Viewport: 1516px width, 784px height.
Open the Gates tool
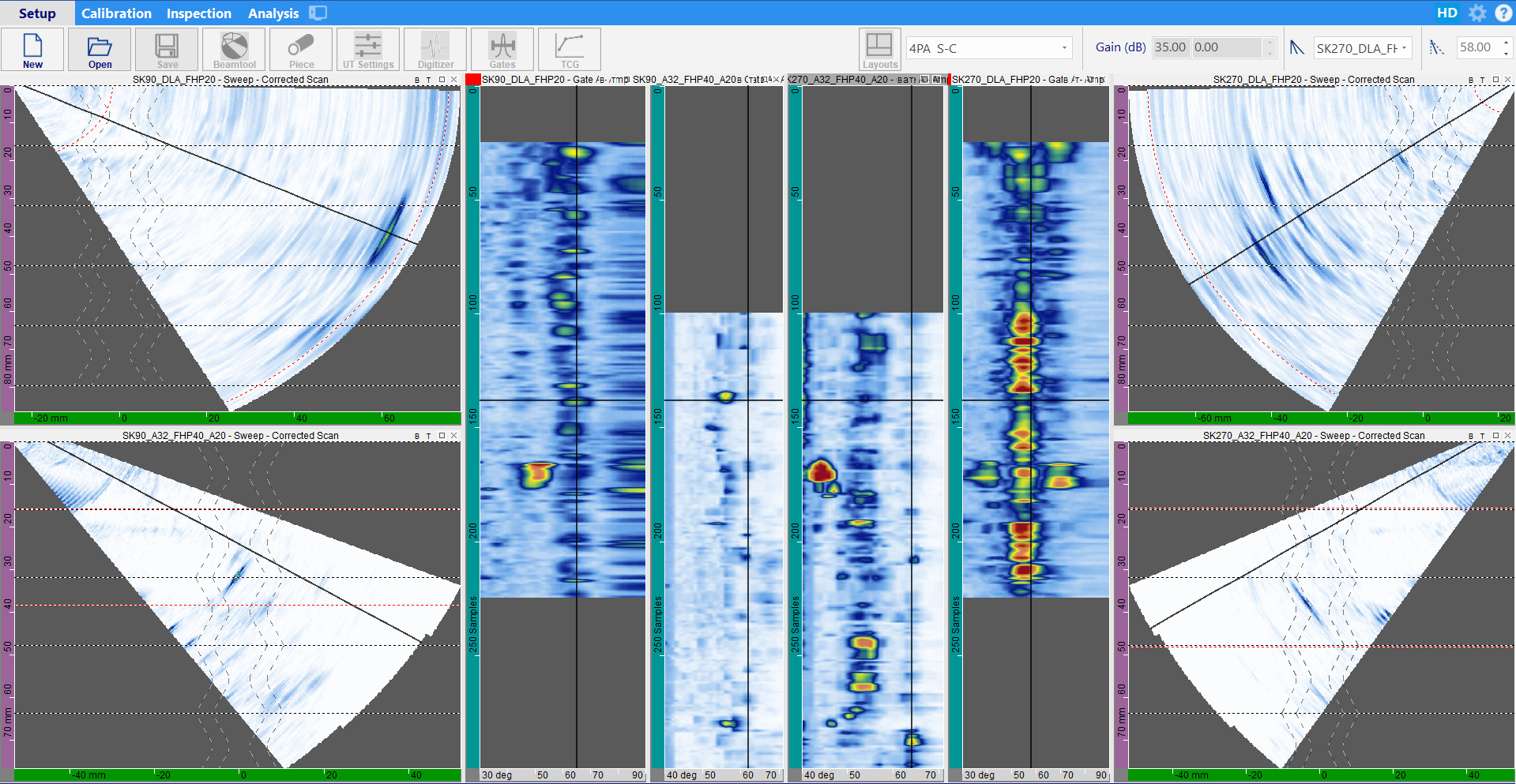tap(502, 51)
